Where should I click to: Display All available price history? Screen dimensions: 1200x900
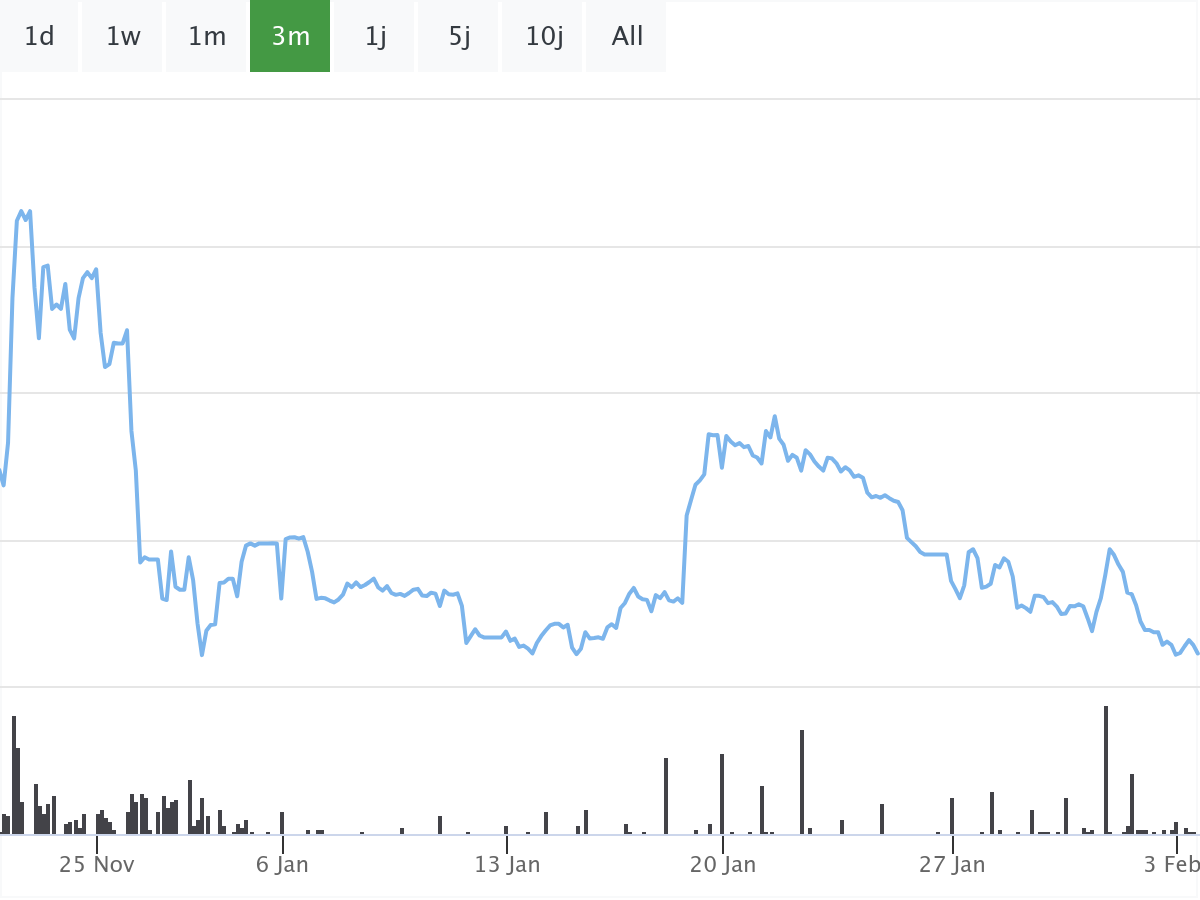[627, 36]
